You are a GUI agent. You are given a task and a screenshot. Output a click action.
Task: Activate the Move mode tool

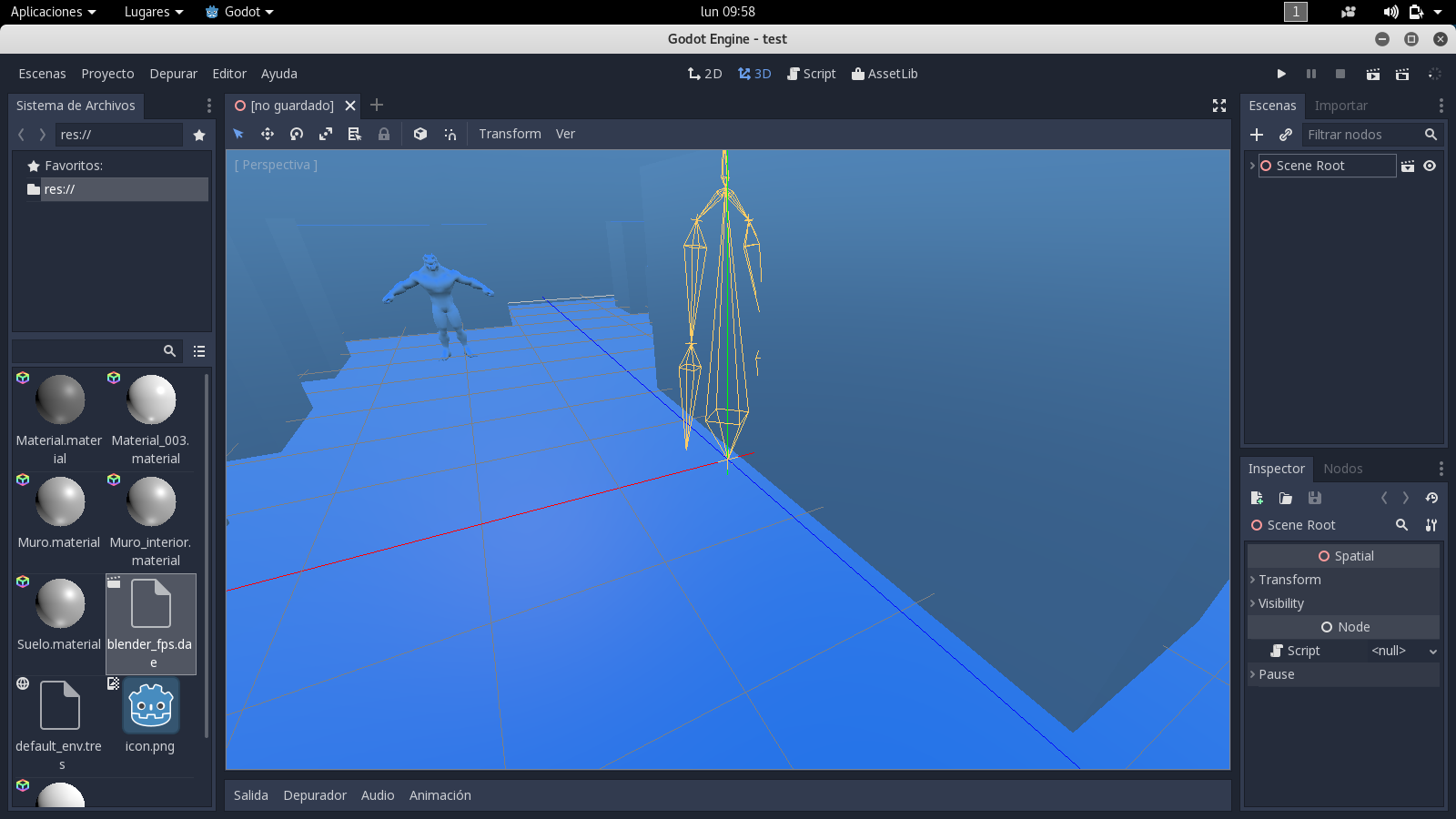point(268,134)
